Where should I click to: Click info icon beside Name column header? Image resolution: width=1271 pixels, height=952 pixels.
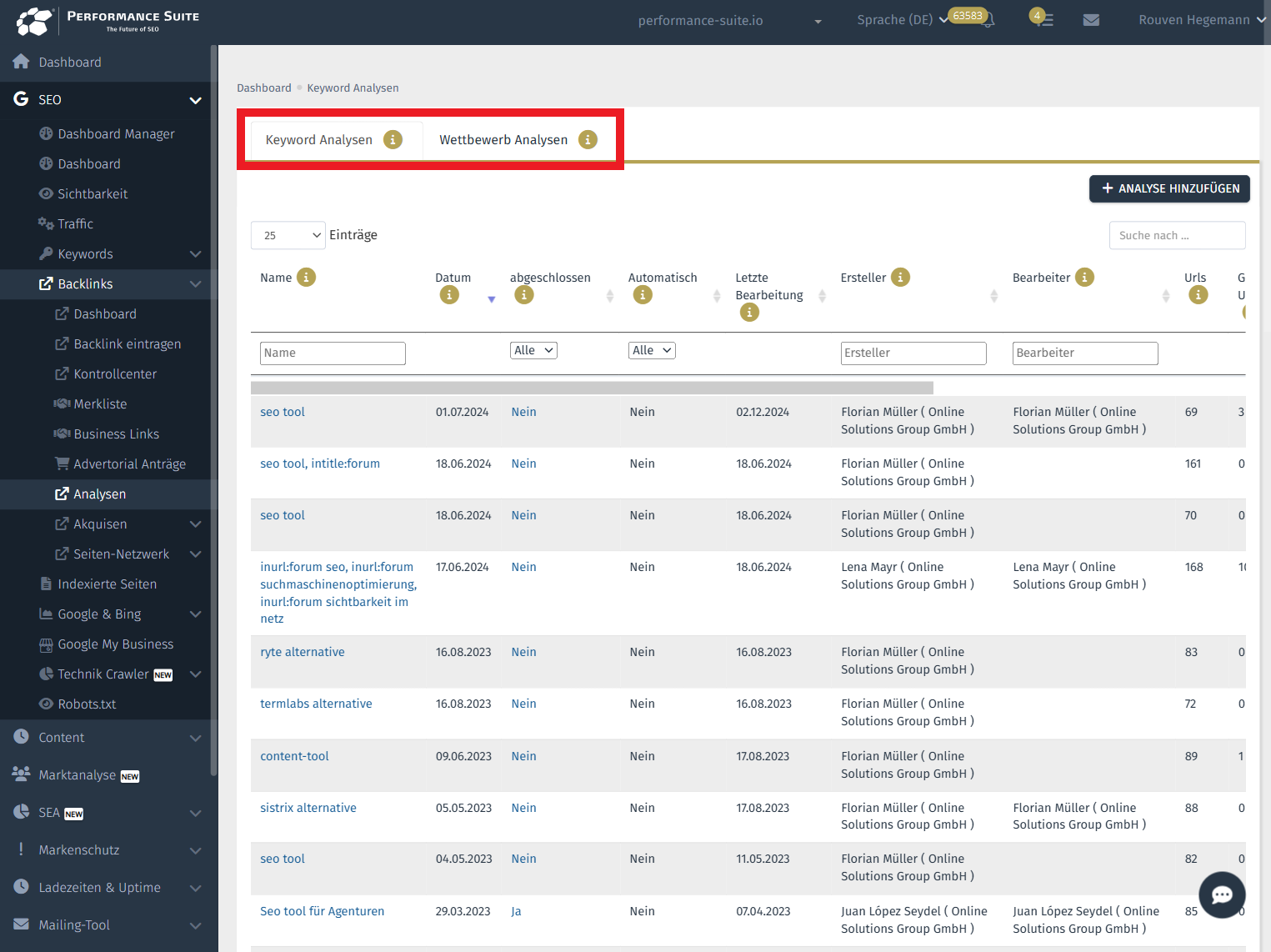pos(307,278)
